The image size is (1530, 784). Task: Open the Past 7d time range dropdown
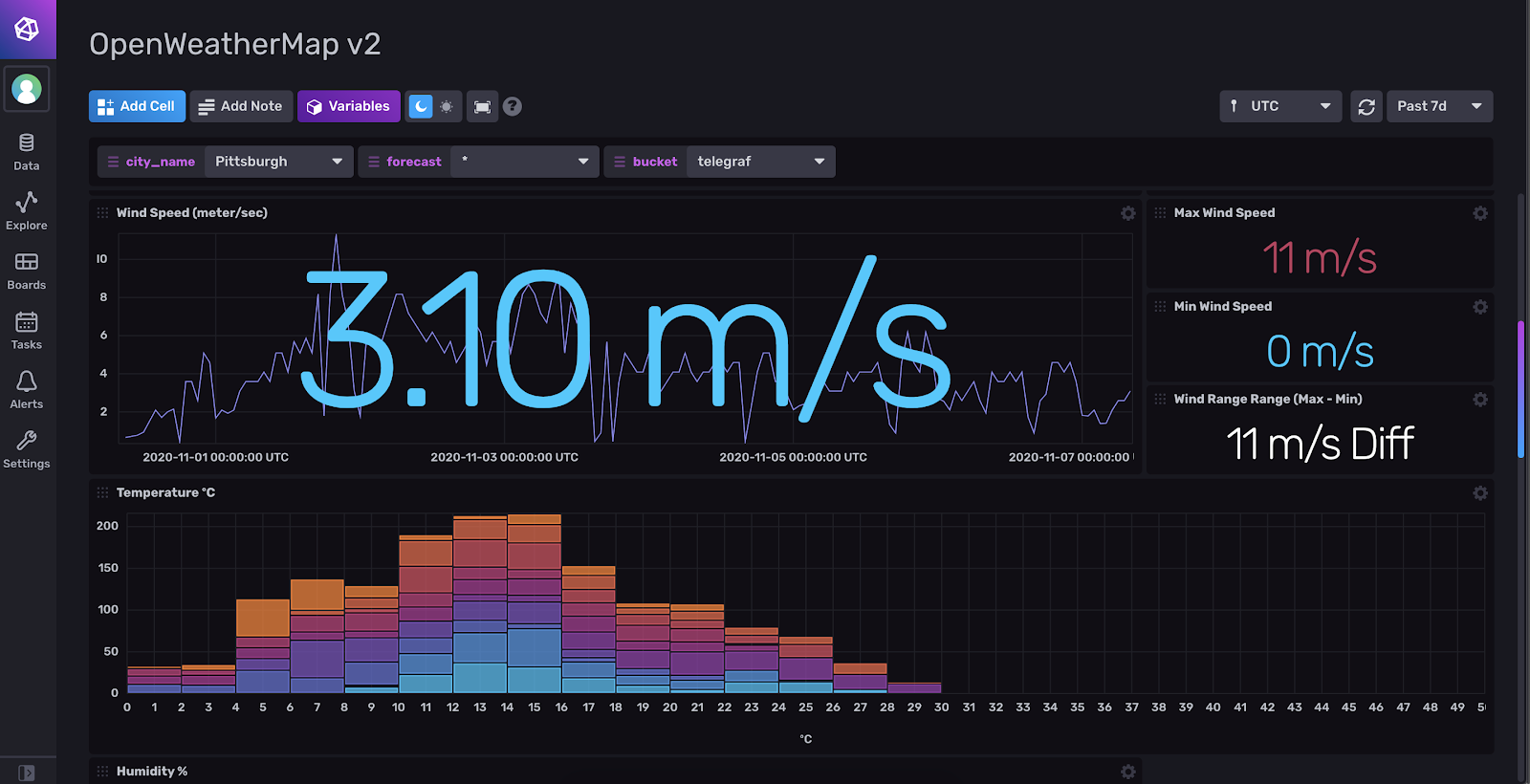tap(1440, 106)
